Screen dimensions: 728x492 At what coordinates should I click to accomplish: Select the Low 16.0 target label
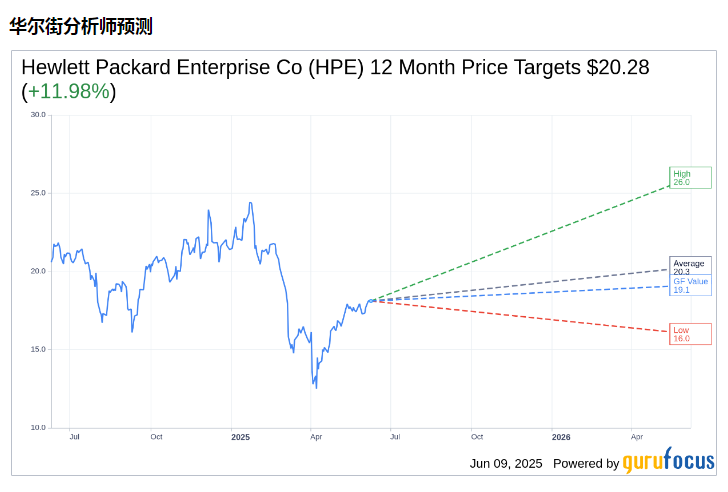(690, 334)
